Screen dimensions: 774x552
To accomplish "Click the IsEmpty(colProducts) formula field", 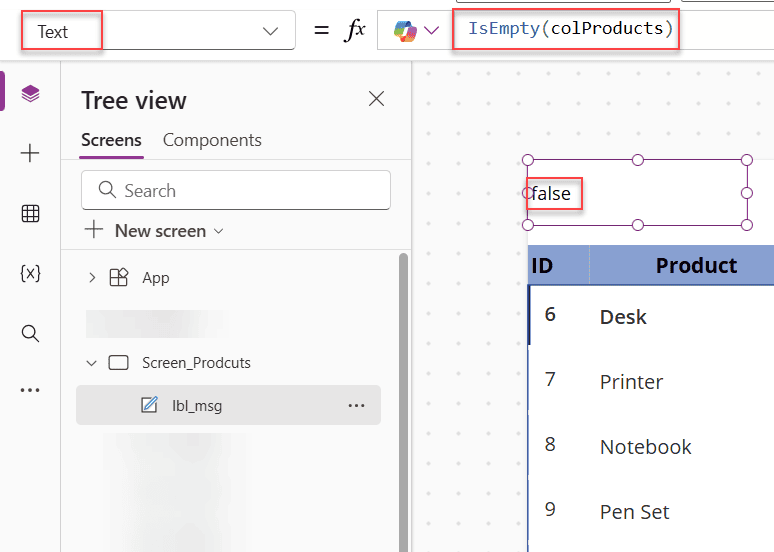I will (571, 29).
